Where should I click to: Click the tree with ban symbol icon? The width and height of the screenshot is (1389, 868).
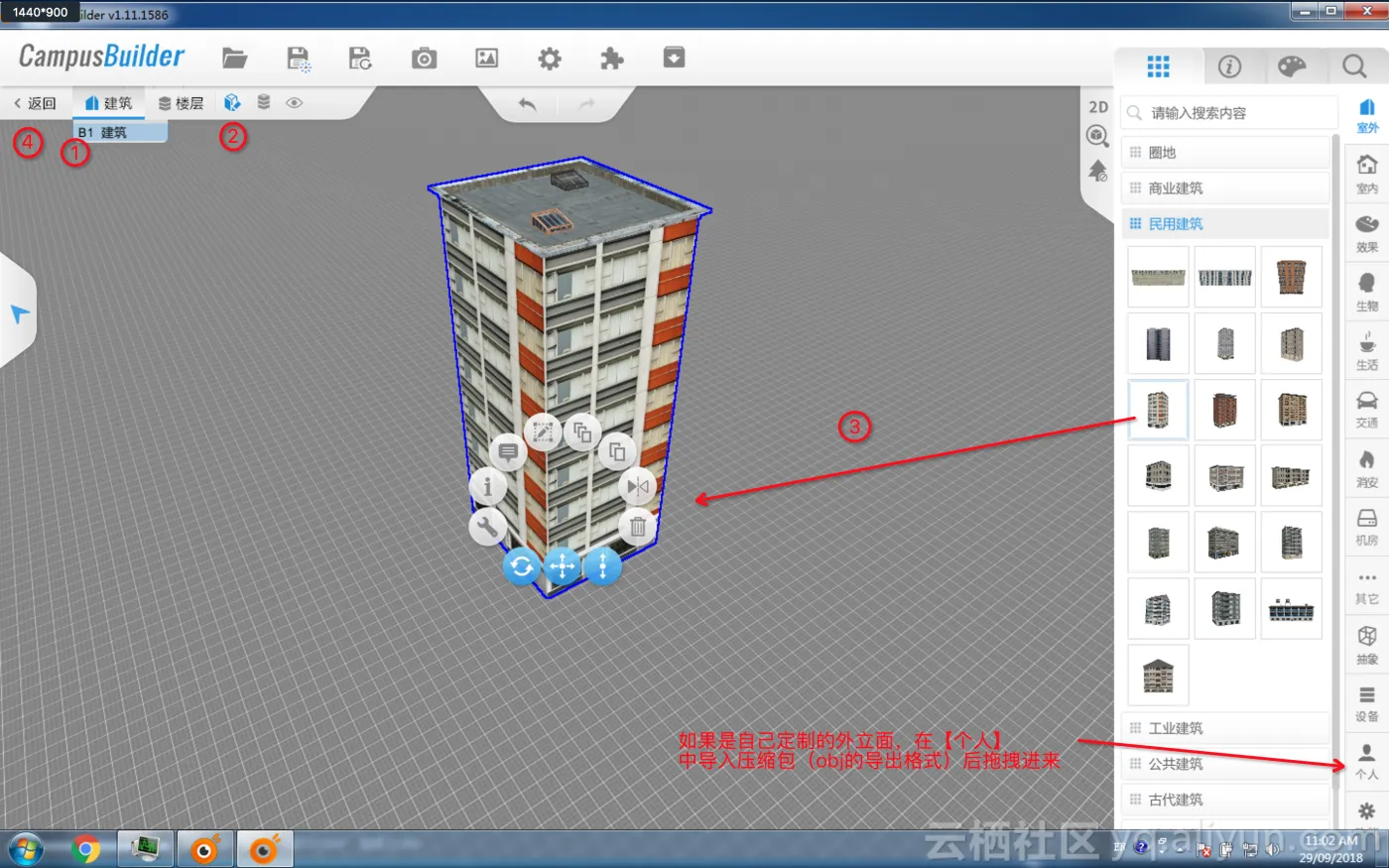[x=1097, y=170]
